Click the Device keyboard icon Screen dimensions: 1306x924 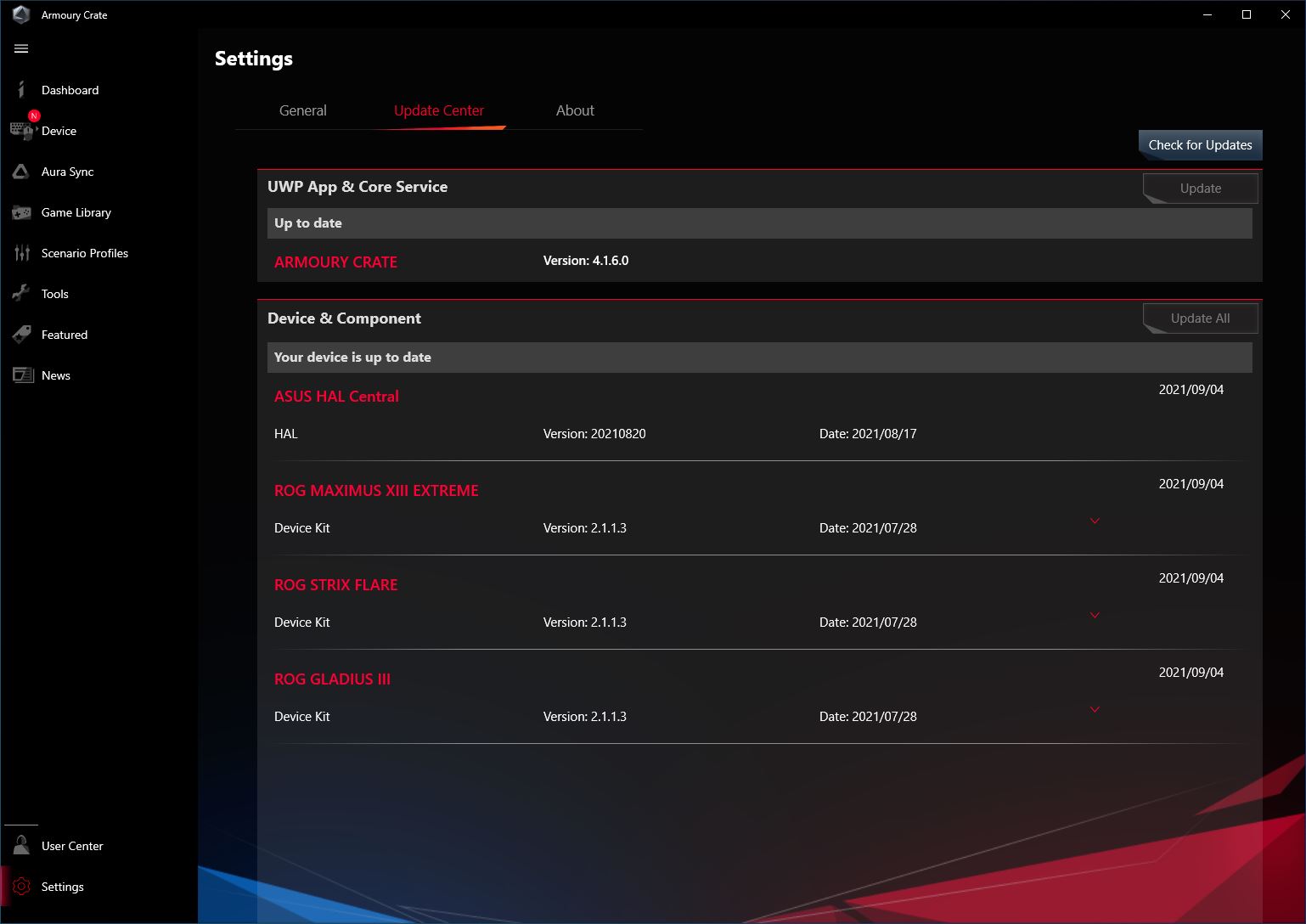(21, 131)
